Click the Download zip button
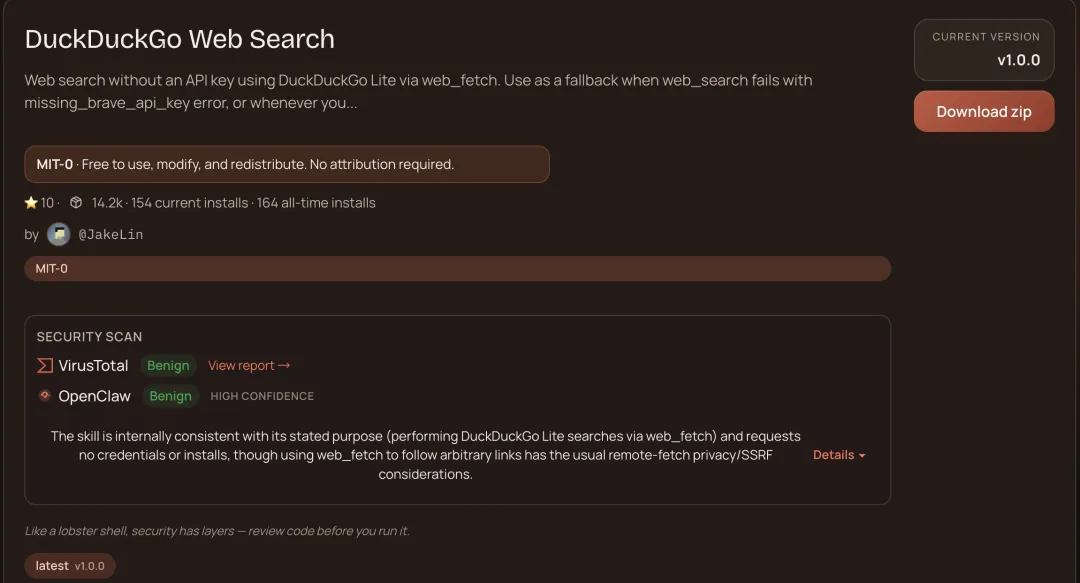 pyautogui.click(x=984, y=112)
